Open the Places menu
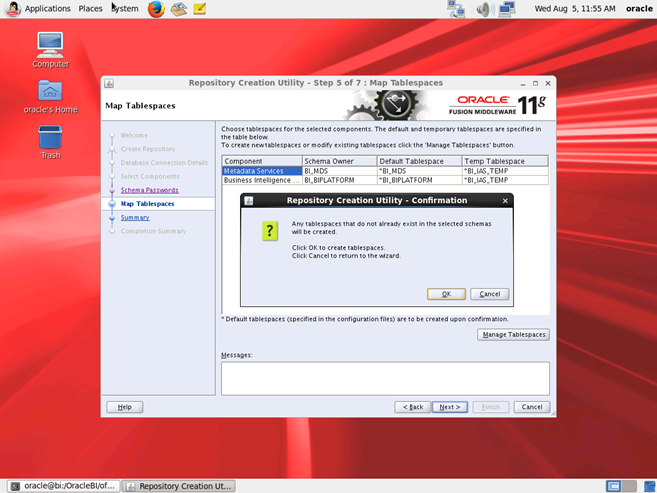 click(91, 8)
